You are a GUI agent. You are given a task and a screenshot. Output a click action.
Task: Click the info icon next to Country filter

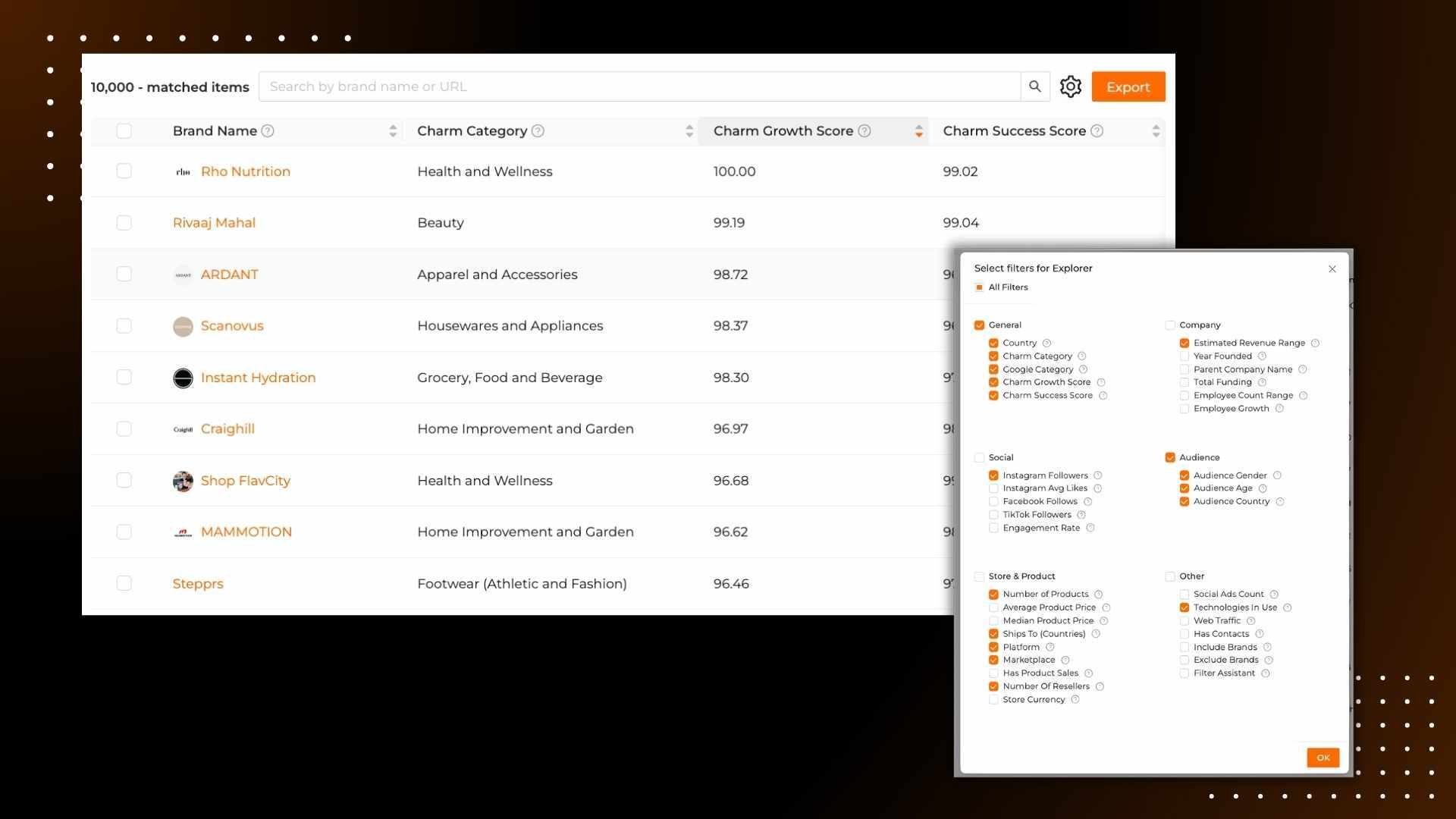[x=1046, y=344]
